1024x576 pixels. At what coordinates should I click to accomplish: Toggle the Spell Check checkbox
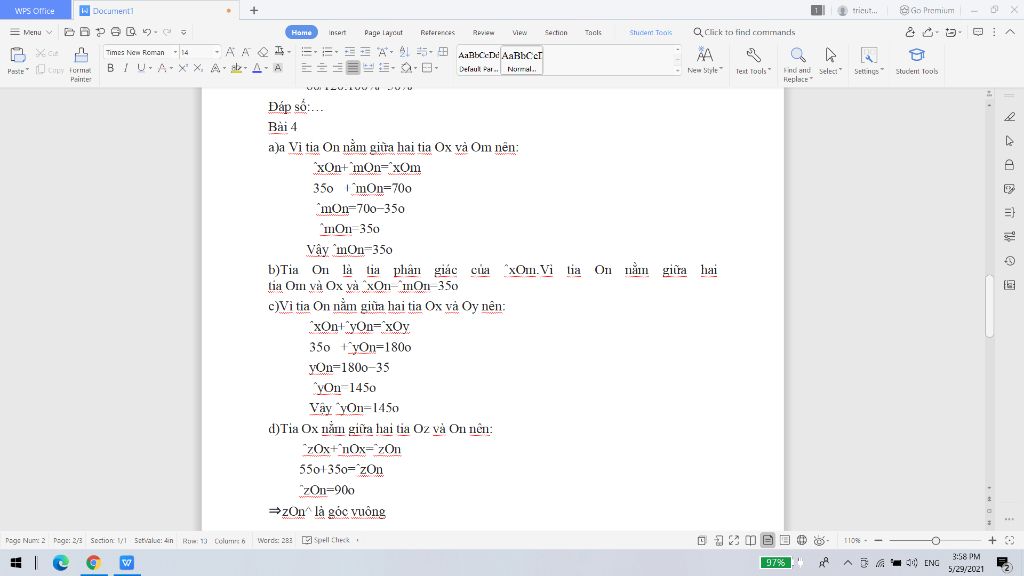tap(307, 540)
